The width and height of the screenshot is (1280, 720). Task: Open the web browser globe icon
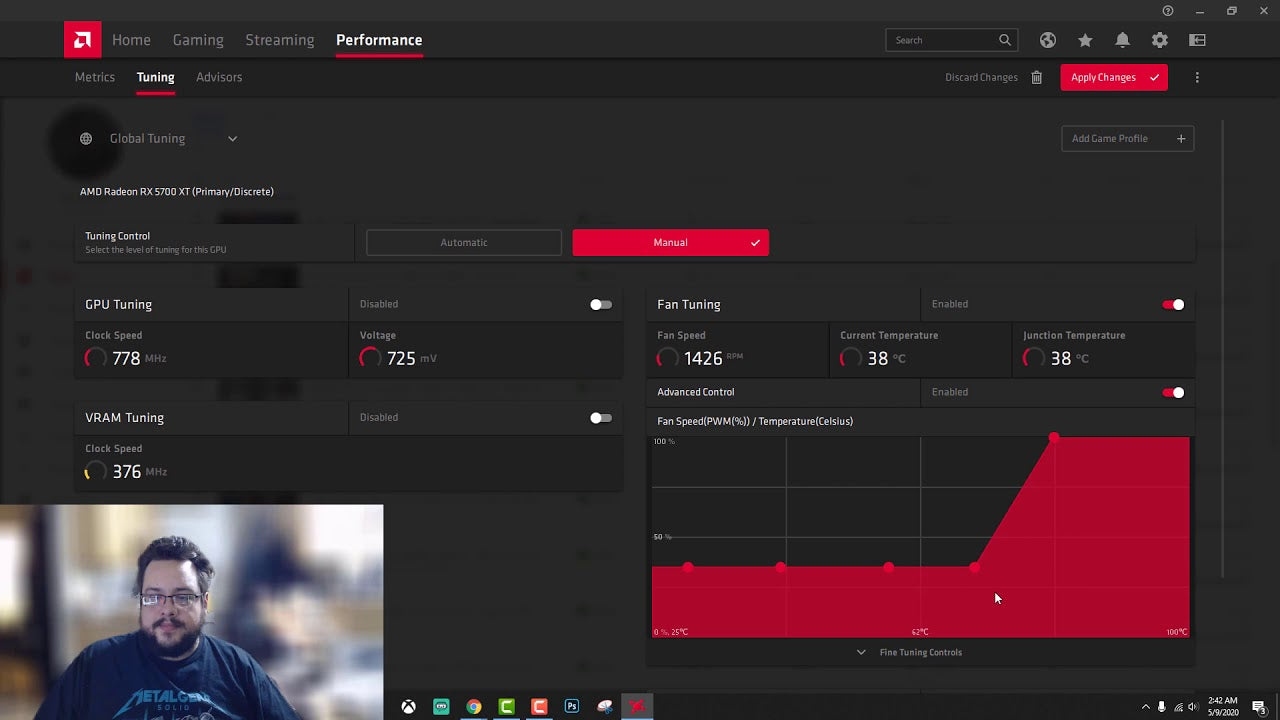pos(1047,40)
